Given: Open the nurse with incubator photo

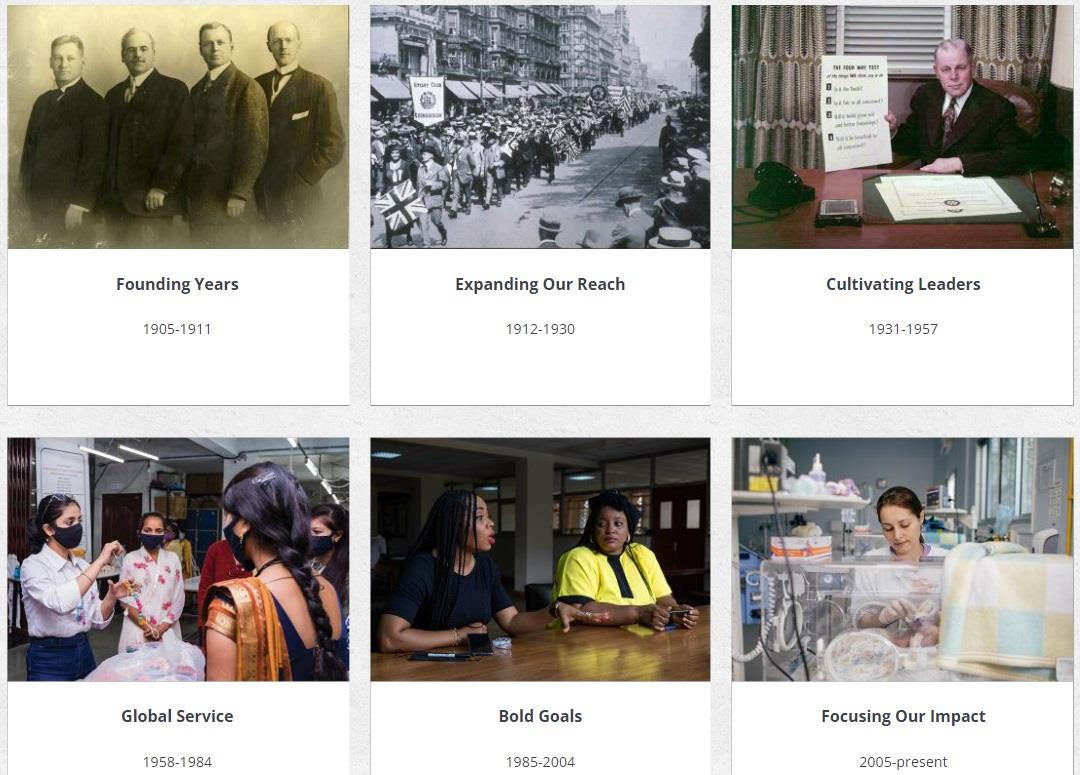Looking at the screenshot, I should click(x=902, y=559).
